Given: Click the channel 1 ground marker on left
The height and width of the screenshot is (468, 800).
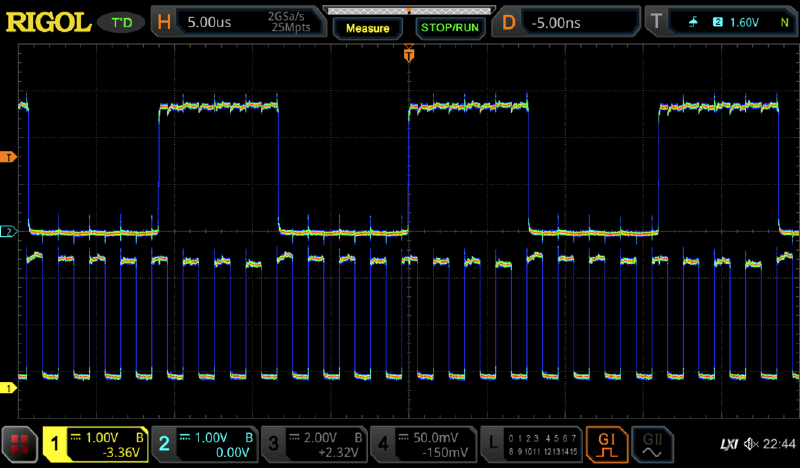Looking at the screenshot, I should coord(7,387).
